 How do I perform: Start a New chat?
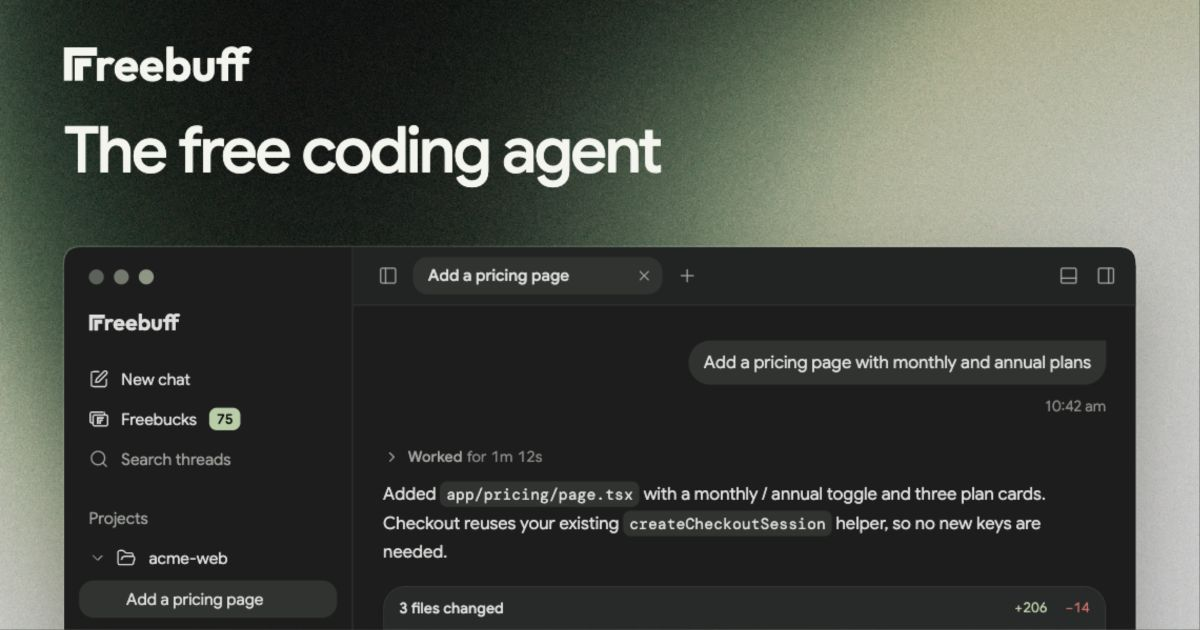140,379
